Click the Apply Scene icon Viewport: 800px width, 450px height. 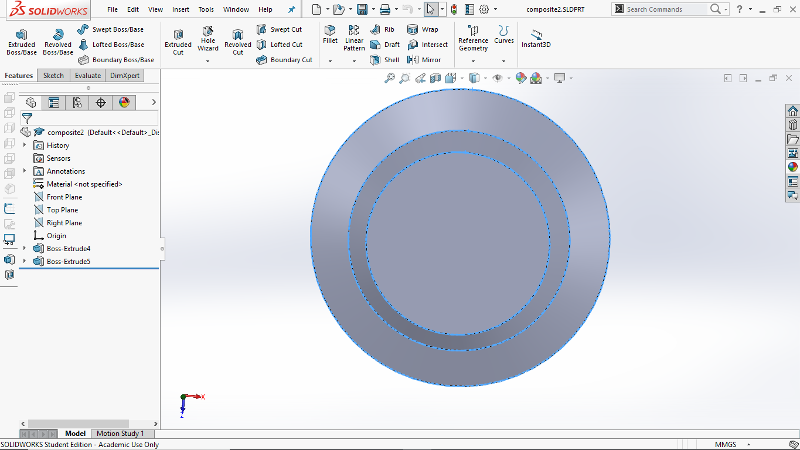point(536,78)
